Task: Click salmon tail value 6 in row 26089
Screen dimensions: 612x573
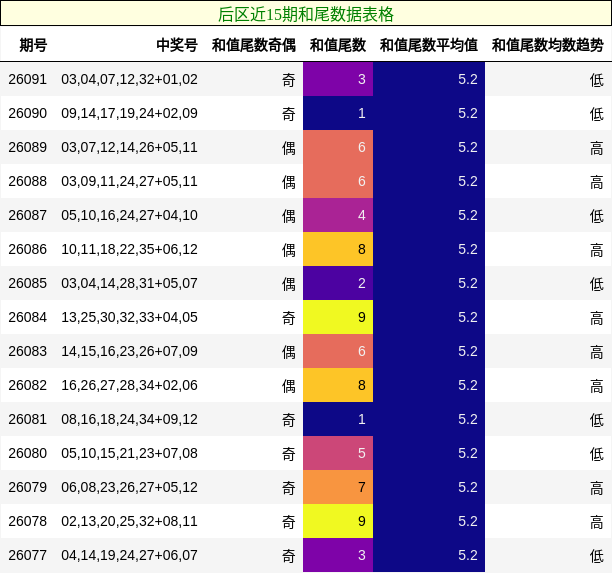Action: click(338, 147)
